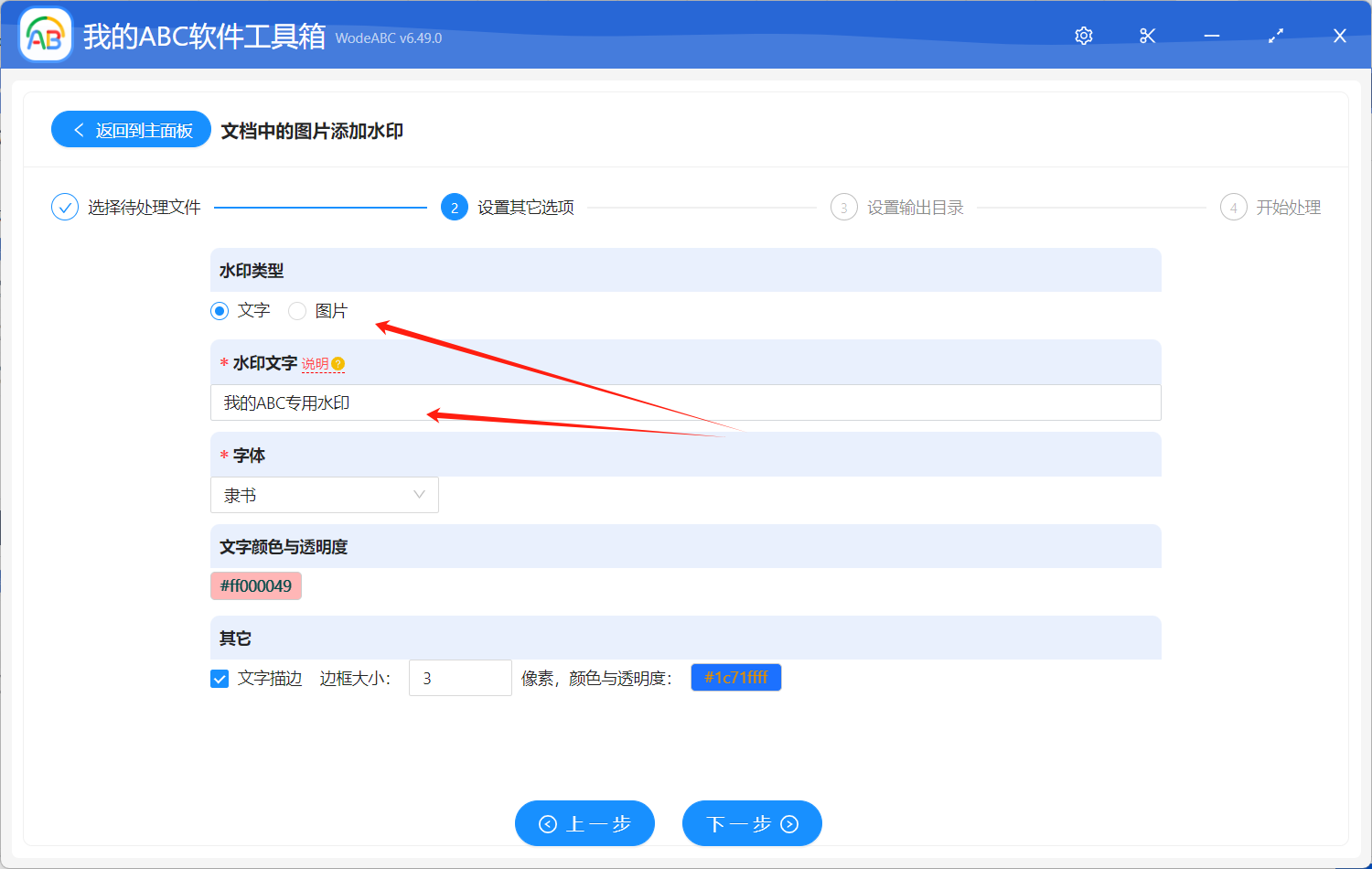Open the #1c71ffff stroke color swatch
The height and width of the screenshot is (869, 1372).
tap(735, 677)
